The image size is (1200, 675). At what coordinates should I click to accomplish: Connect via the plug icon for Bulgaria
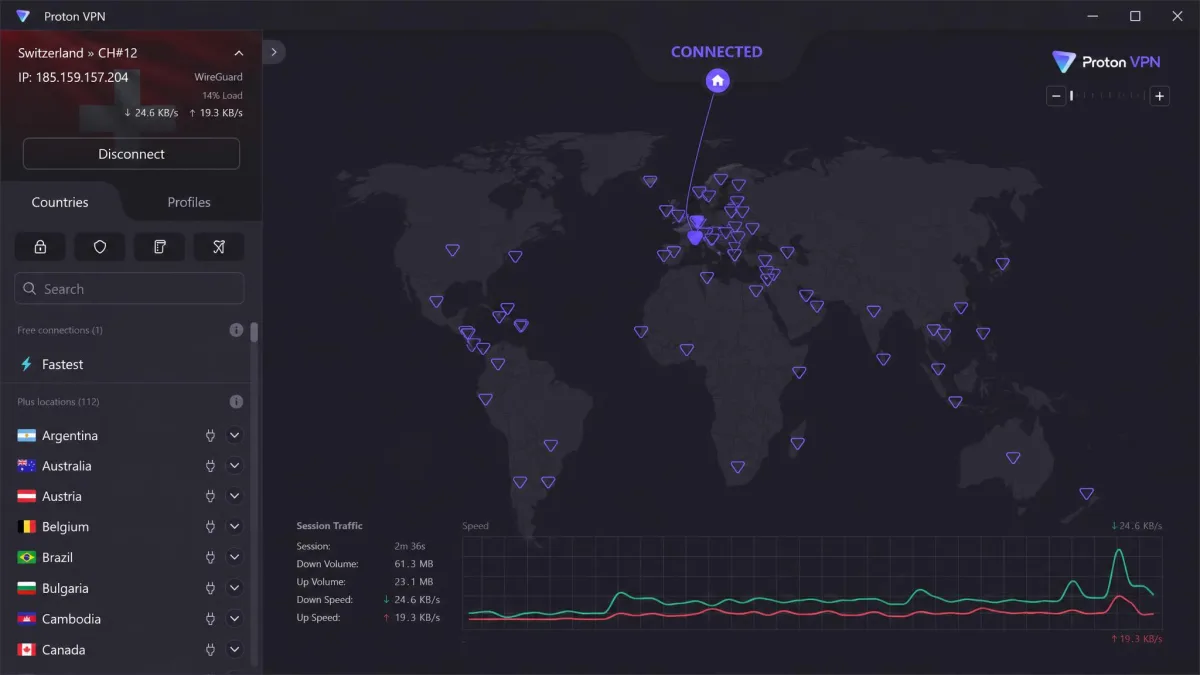coord(211,588)
